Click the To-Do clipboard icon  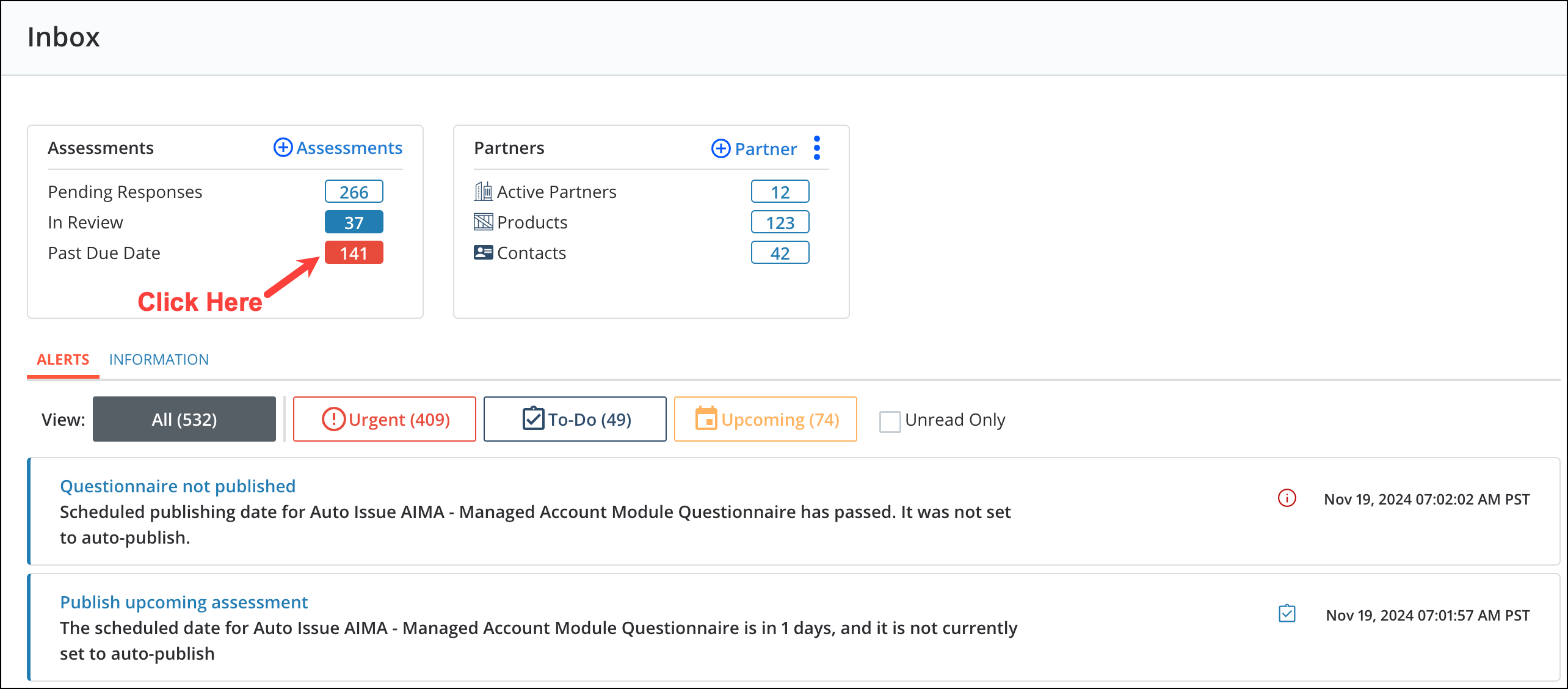click(532, 419)
